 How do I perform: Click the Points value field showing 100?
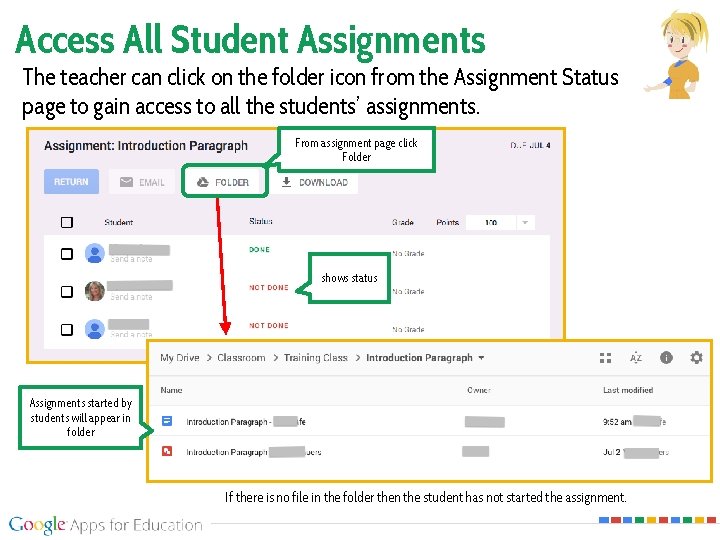coord(491,223)
